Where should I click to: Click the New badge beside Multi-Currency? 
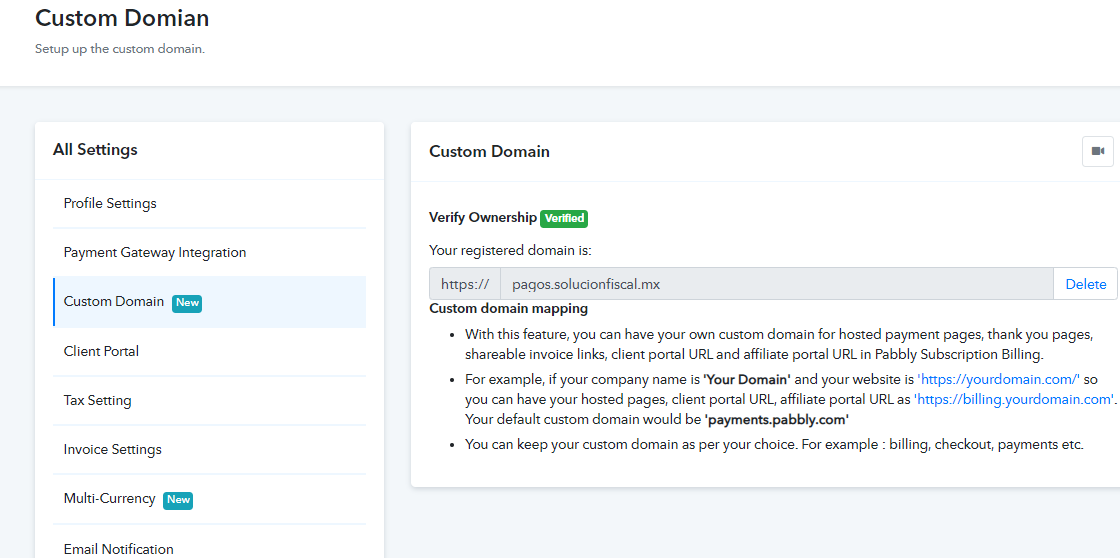coord(178,500)
